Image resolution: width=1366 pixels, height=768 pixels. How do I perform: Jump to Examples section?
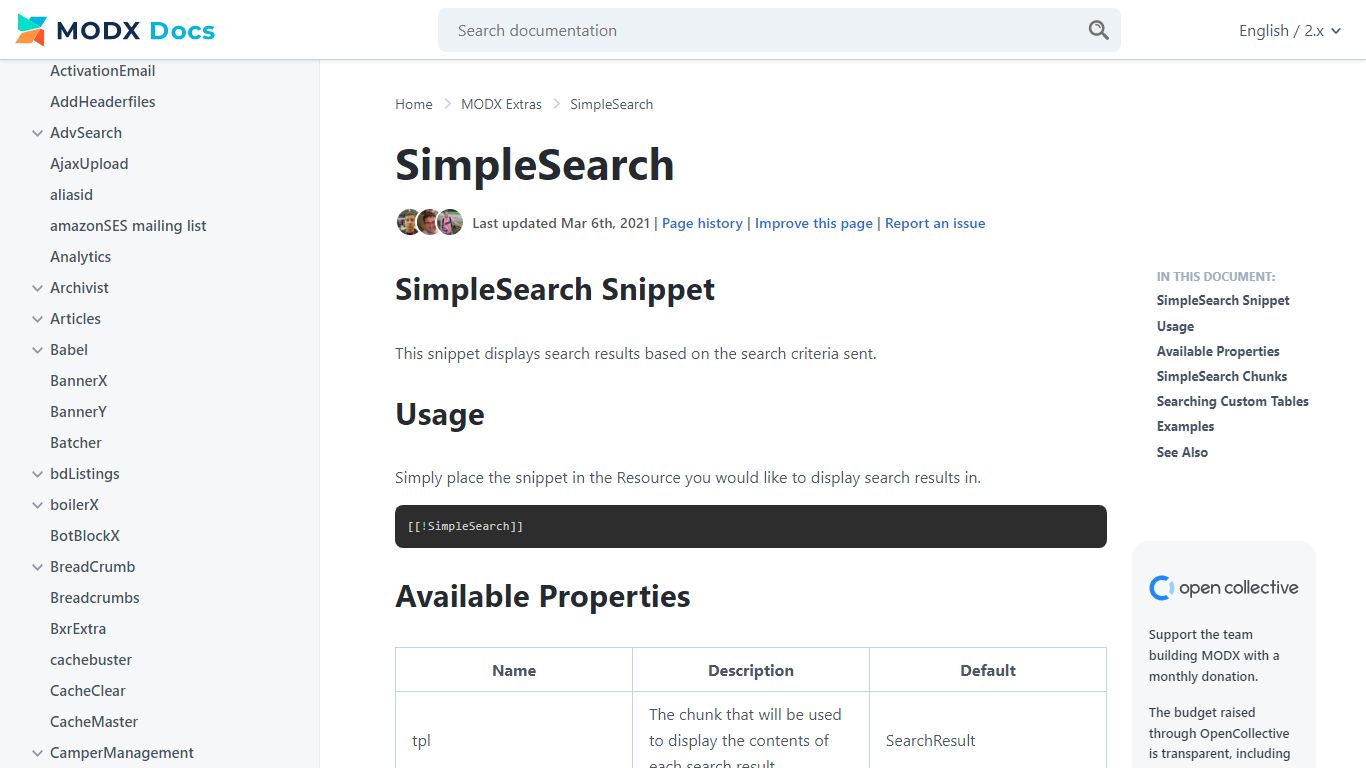click(x=1185, y=427)
